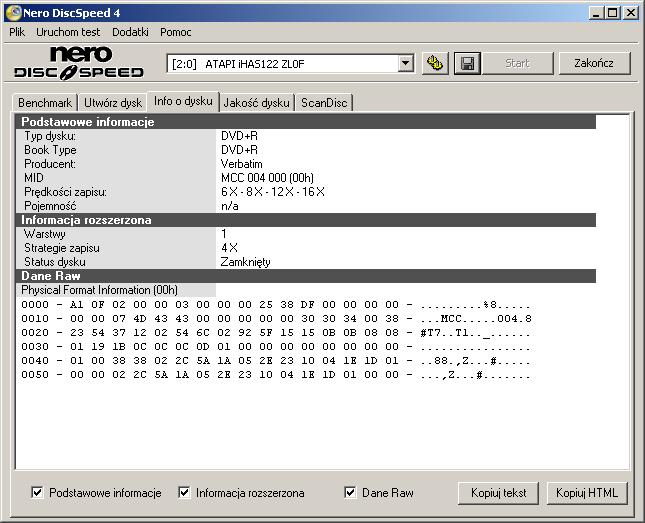
Task: Click Physical Format Information (00h) label
Action: [x=100, y=290]
